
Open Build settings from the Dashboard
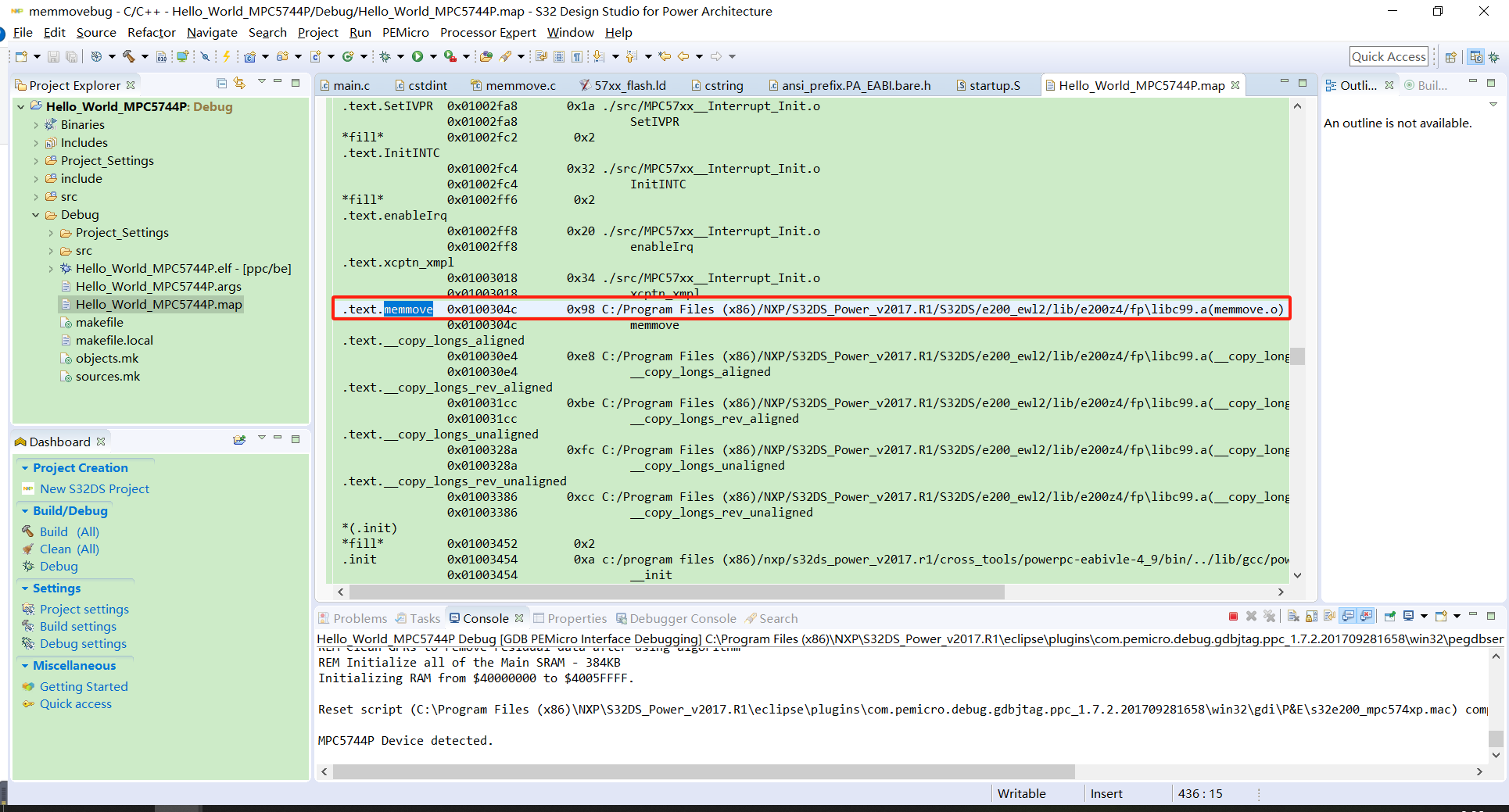77,626
